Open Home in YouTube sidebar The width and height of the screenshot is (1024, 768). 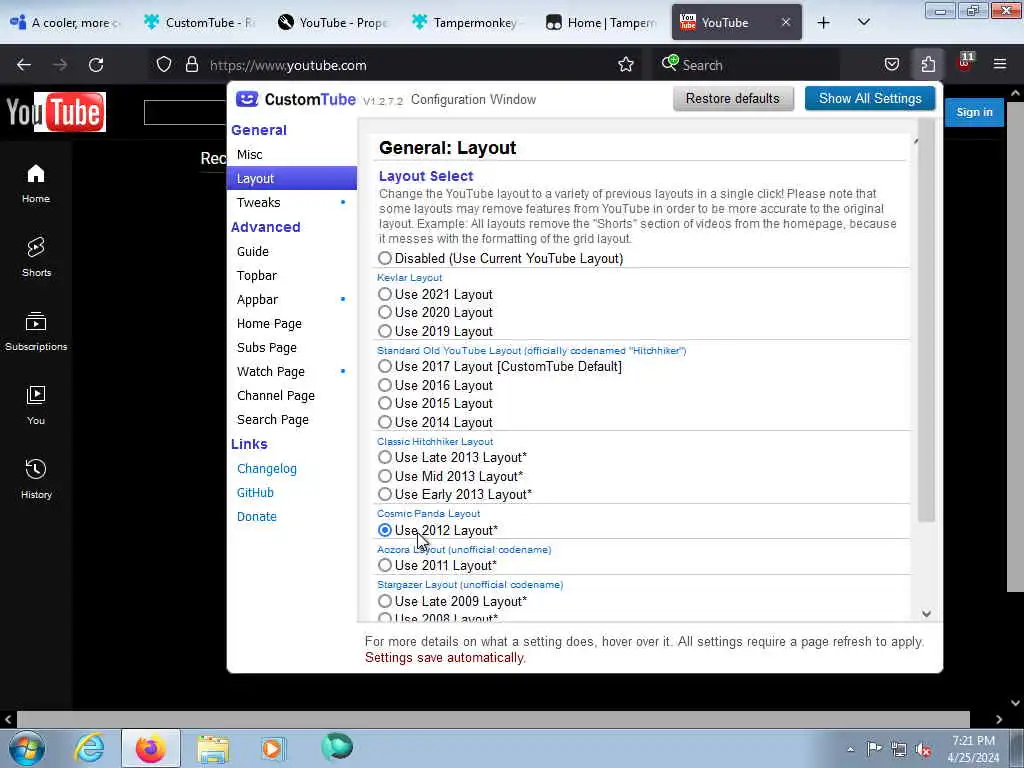[36, 184]
